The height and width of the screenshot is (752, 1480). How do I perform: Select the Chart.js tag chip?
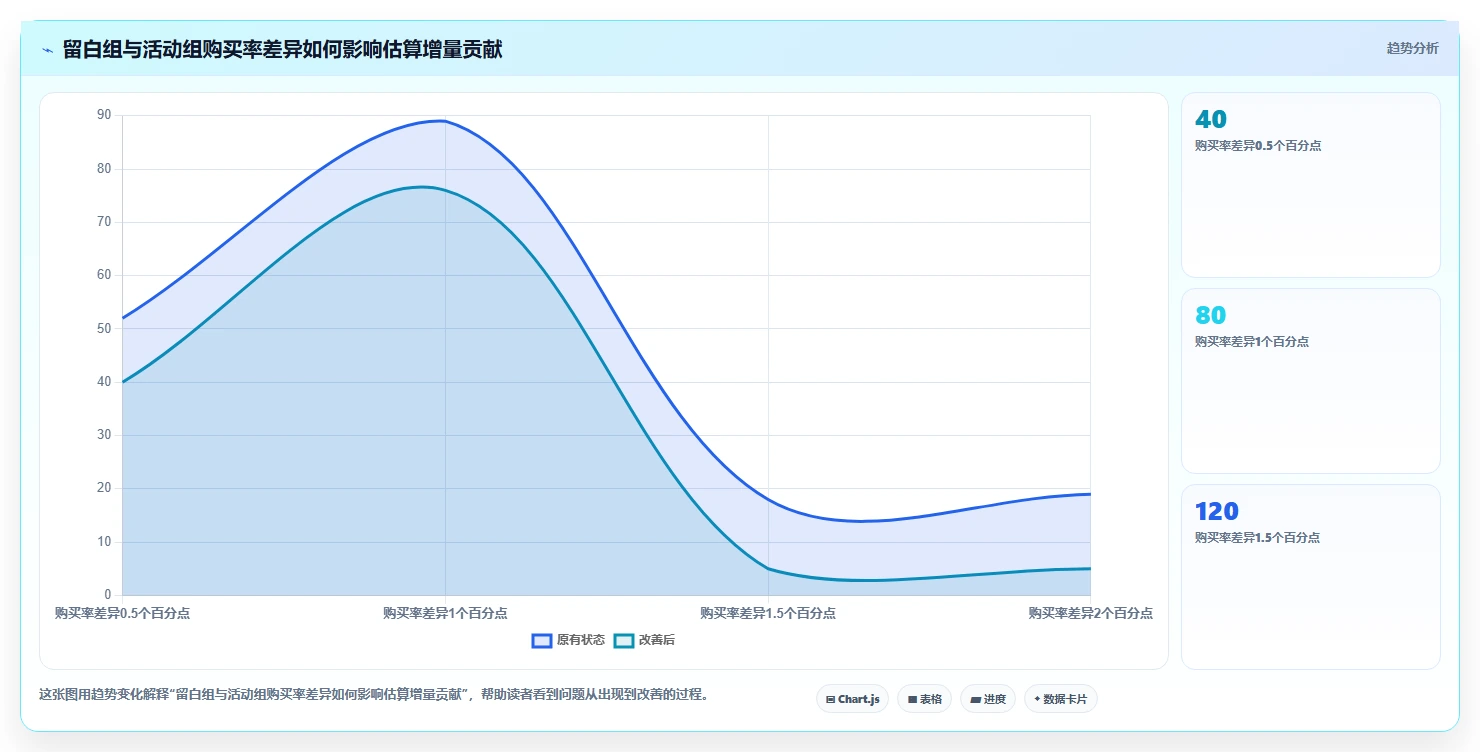852,699
